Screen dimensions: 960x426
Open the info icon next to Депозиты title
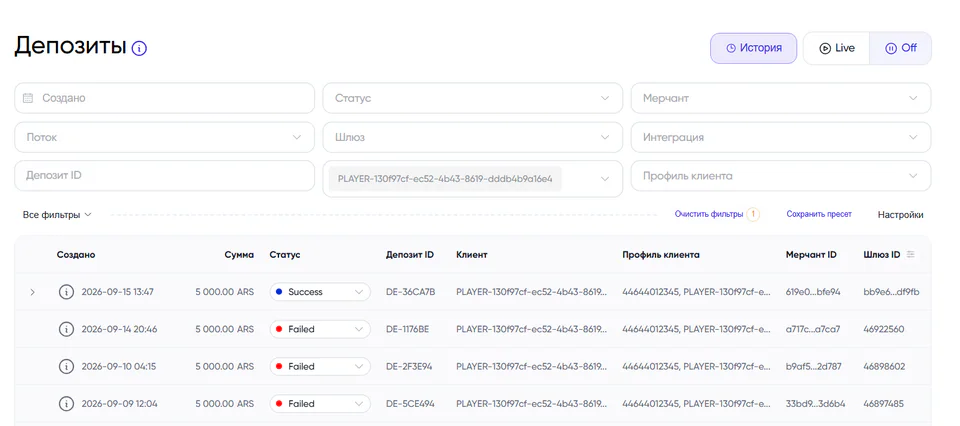coord(140,48)
